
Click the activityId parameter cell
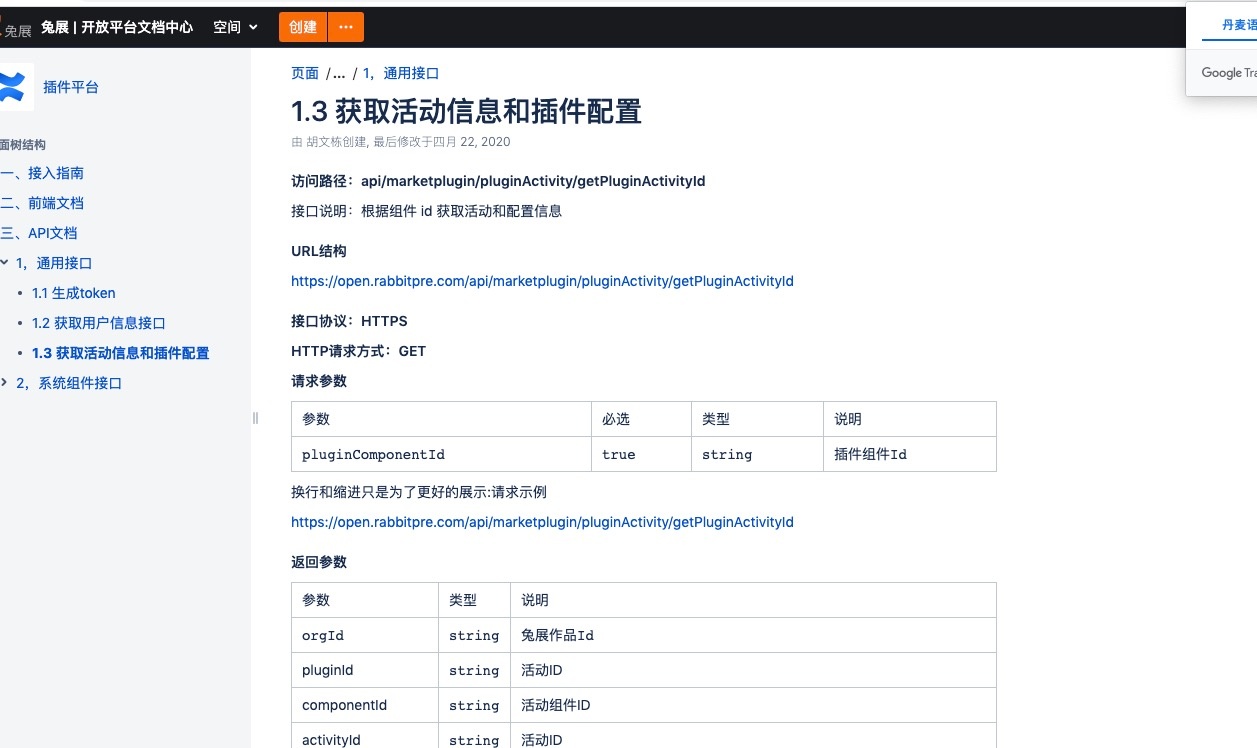(365, 738)
